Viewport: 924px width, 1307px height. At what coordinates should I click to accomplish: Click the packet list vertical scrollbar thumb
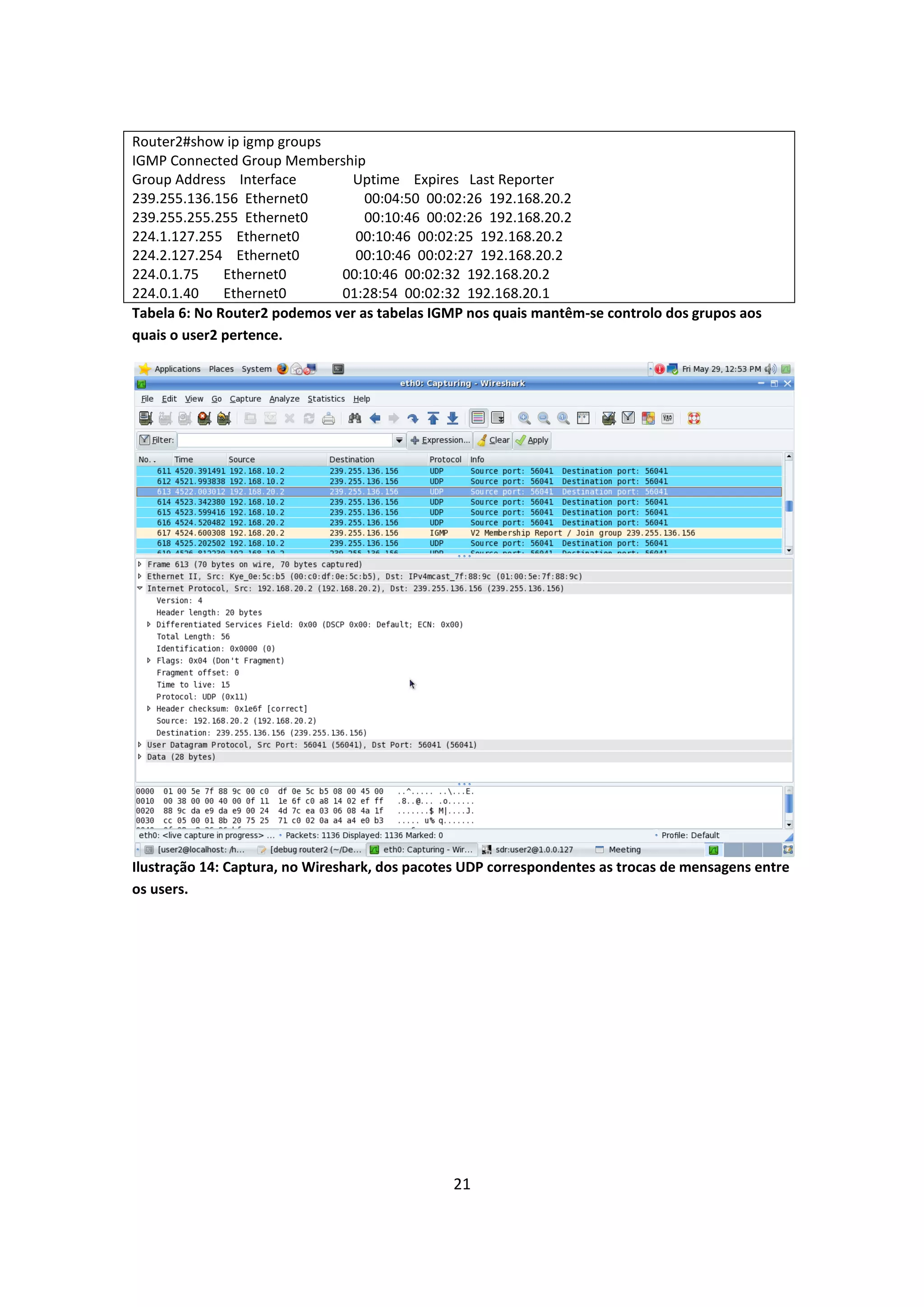pyautogui.click(x=789, y=506)
